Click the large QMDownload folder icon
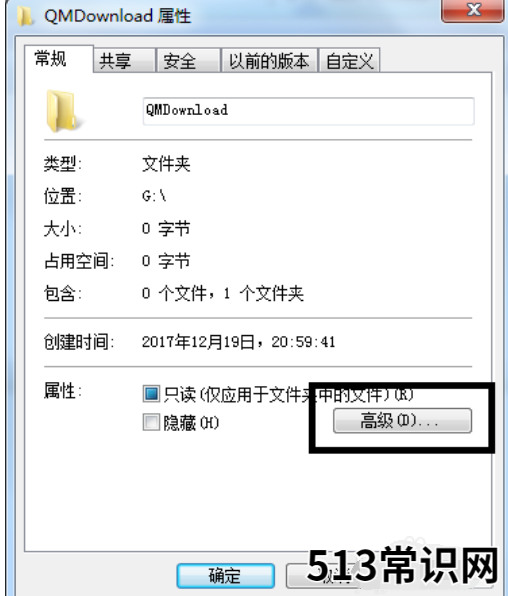The height and width of the screenshot is (596, 508). point(62,111)
